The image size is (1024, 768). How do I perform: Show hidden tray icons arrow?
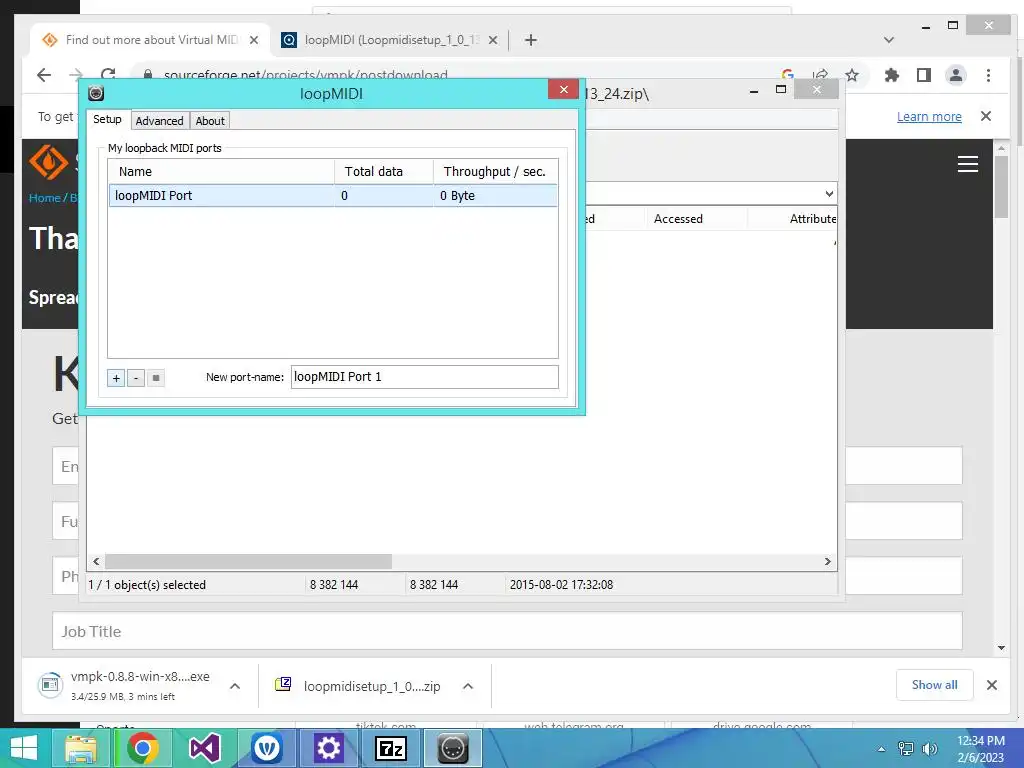[881, 749]
